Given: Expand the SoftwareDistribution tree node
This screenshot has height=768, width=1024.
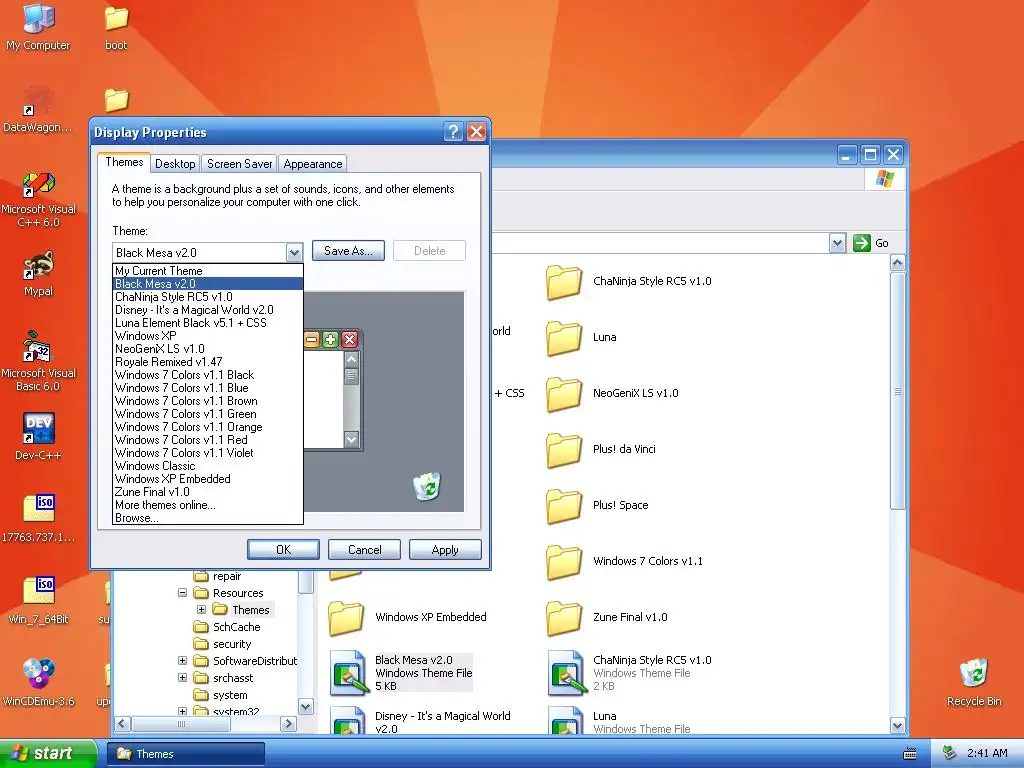Looking at the screenshot, I should [183, 661].
